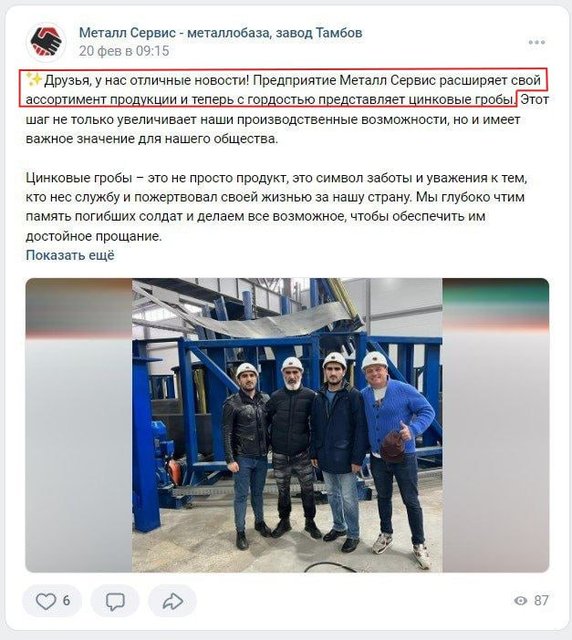Click the red-outlined sentence about цинковые гробы

point(285,89)
